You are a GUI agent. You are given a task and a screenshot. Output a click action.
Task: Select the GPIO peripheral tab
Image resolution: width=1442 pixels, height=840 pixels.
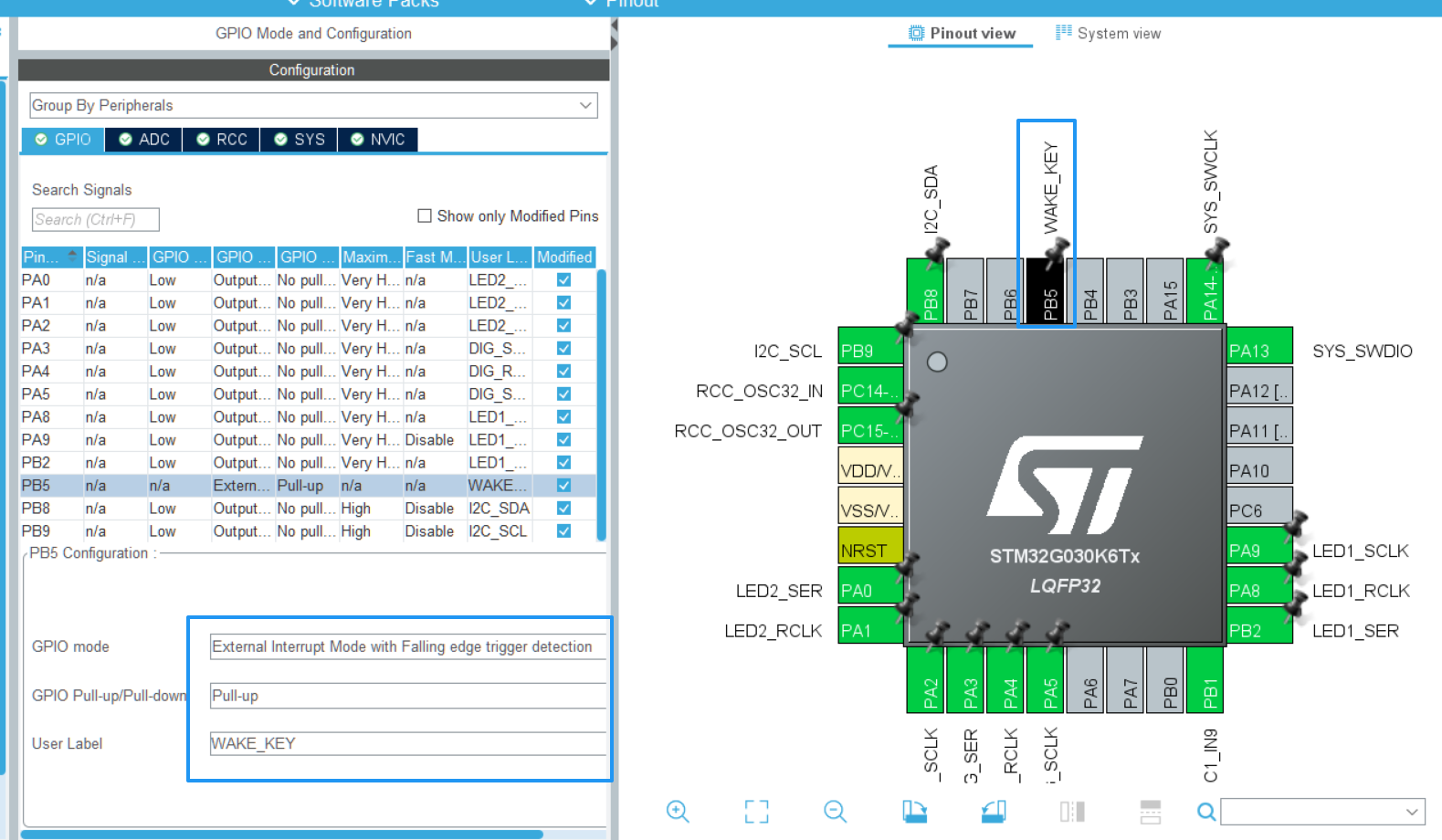point(63,140)
